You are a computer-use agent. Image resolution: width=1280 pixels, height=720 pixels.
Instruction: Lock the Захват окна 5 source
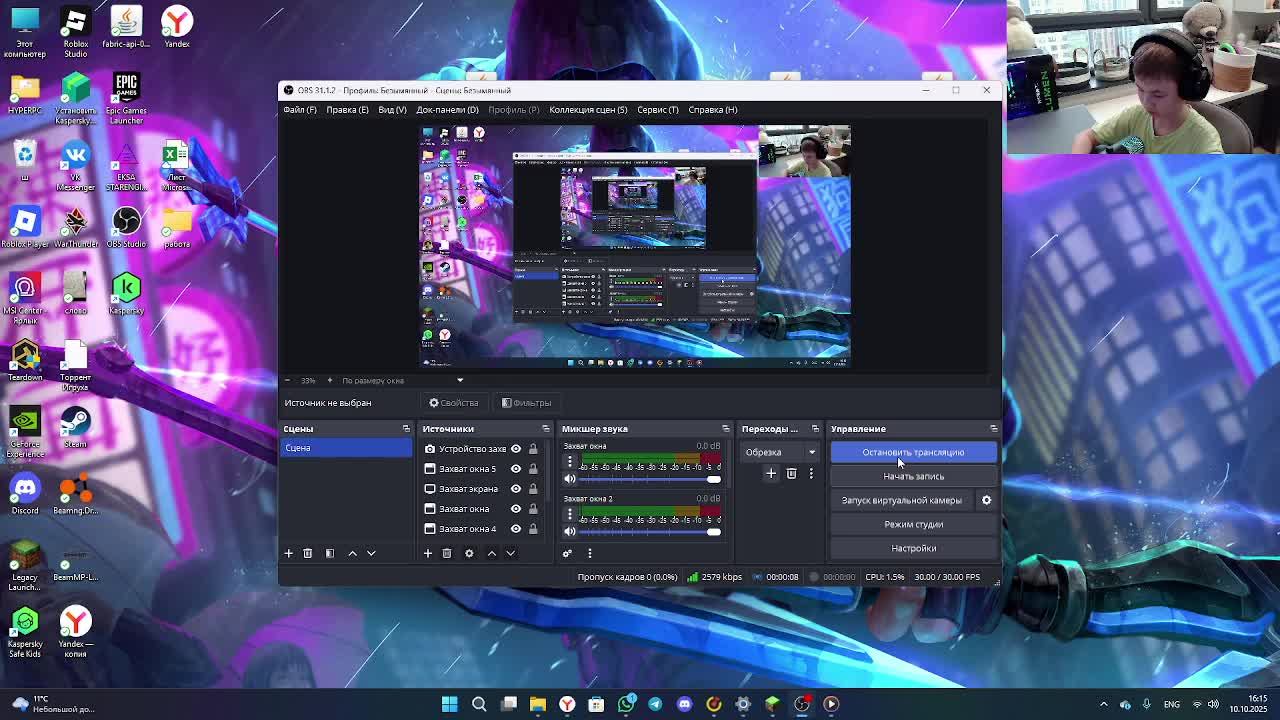click(533, 469)
